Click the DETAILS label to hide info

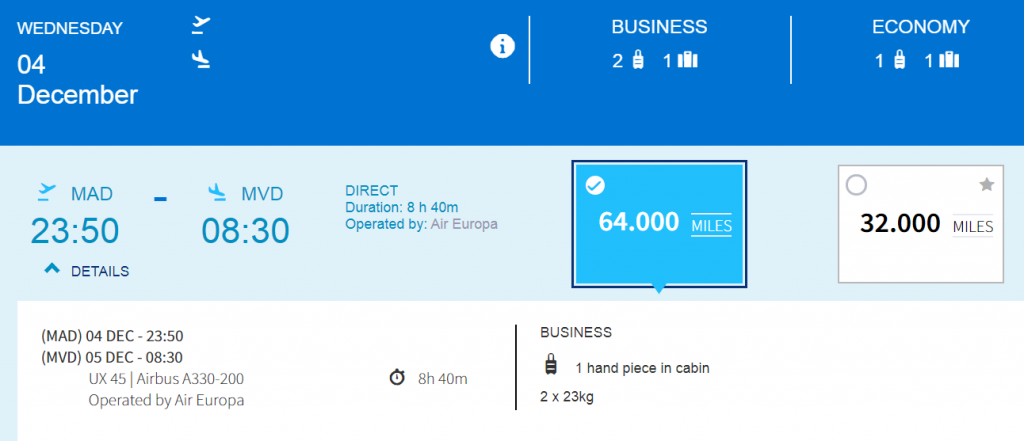click(100, 271)
